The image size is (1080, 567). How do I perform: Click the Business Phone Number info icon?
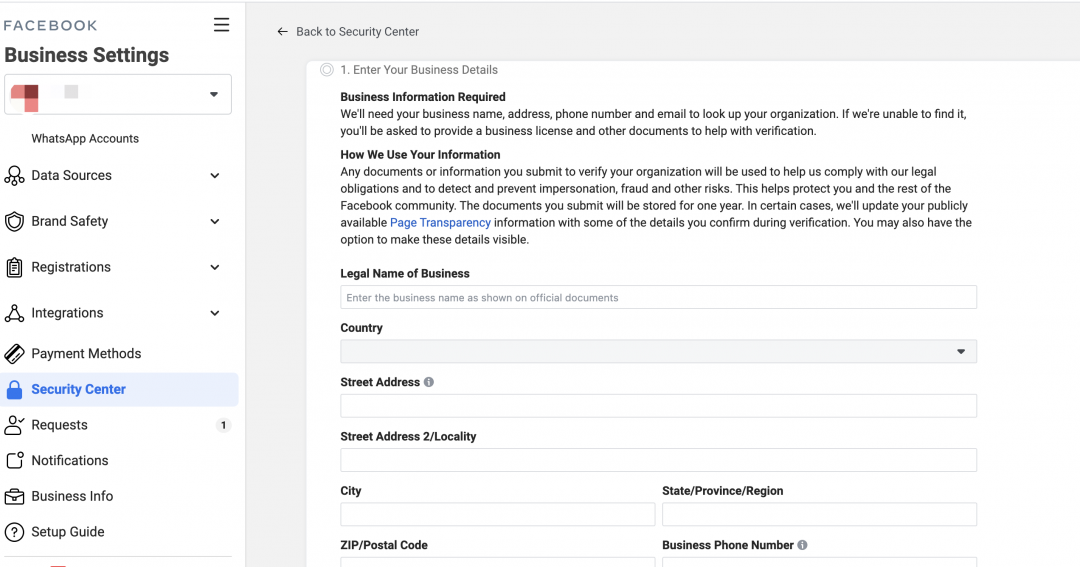point(803,545)
